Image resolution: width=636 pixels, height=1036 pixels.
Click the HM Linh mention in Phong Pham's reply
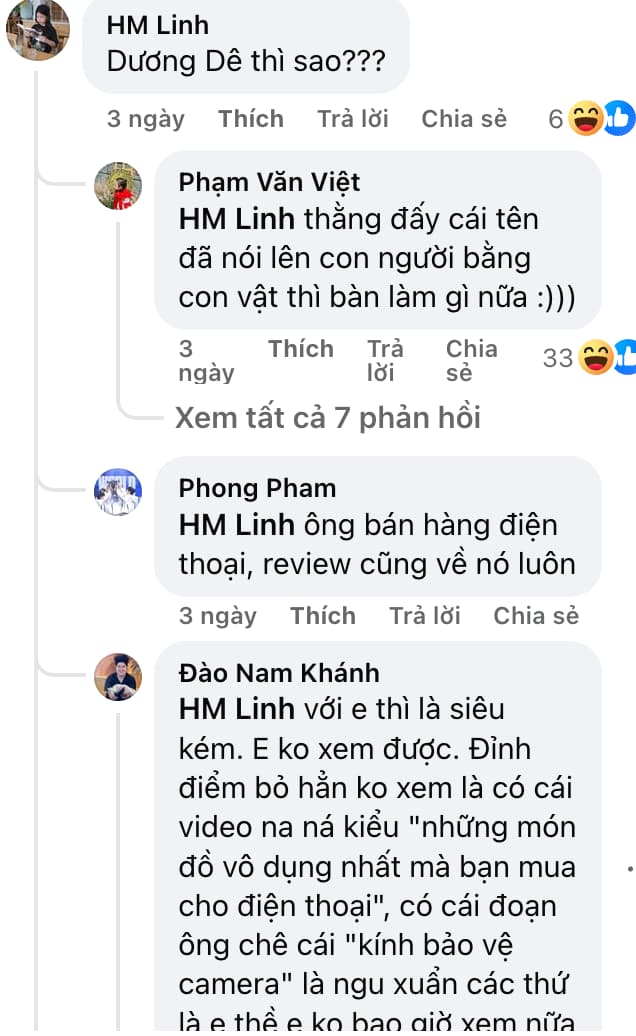tap(236, 525)
